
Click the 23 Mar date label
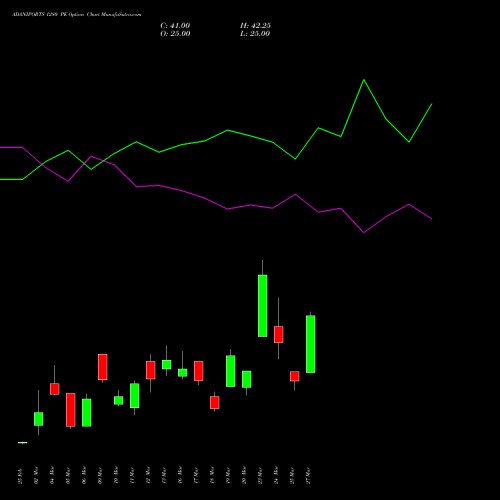coord(260,475)
